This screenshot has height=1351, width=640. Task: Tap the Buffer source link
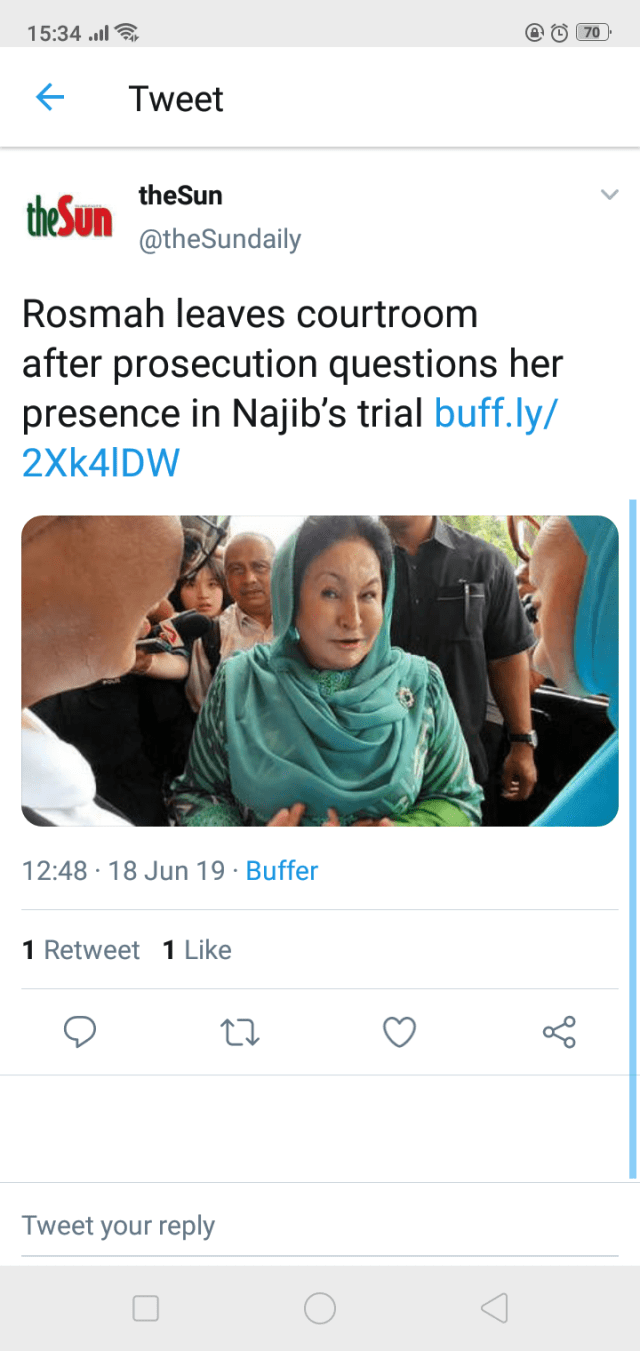click(282, 870)
